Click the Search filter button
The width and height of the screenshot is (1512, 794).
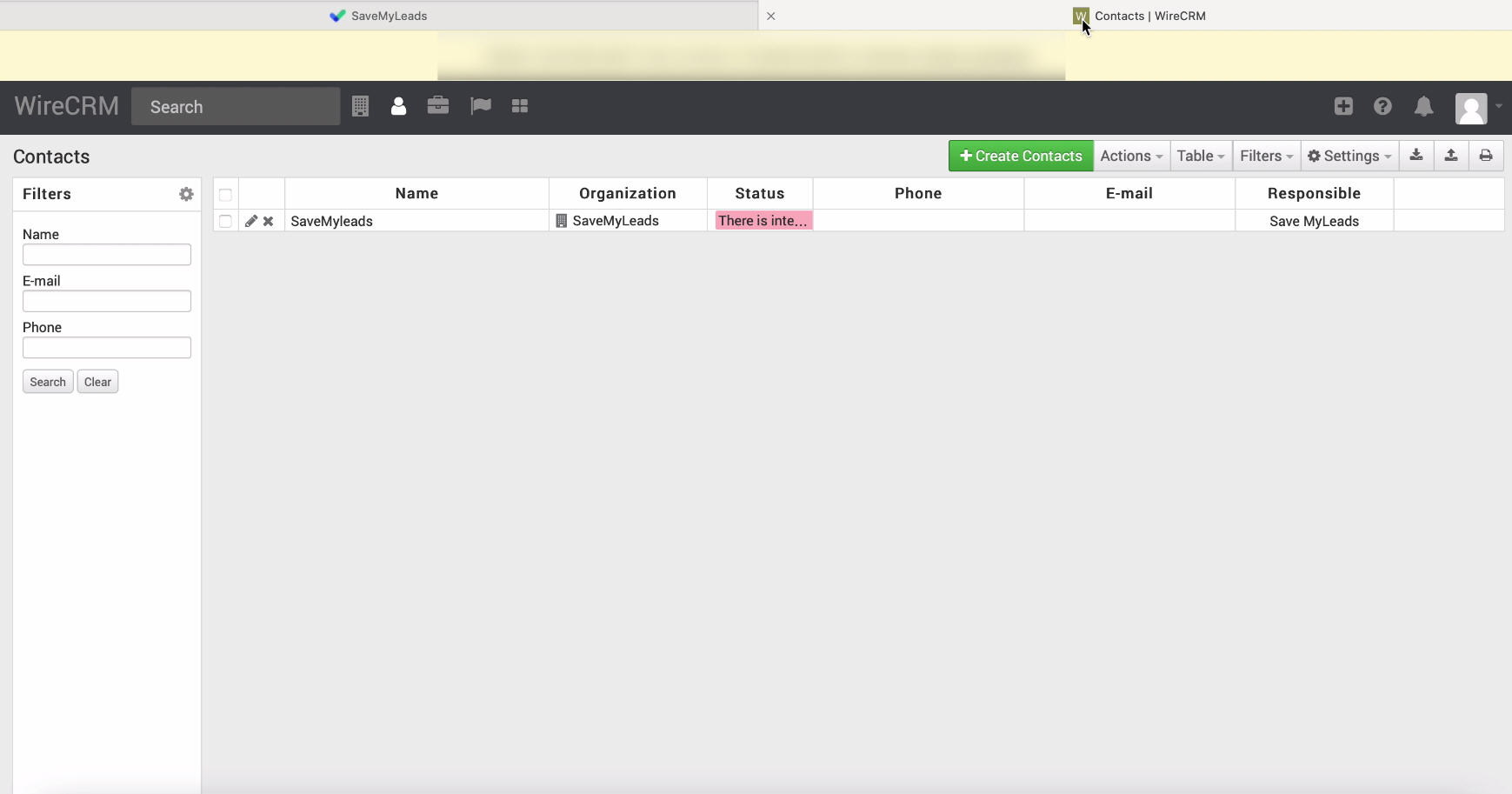tap(48, 382)
